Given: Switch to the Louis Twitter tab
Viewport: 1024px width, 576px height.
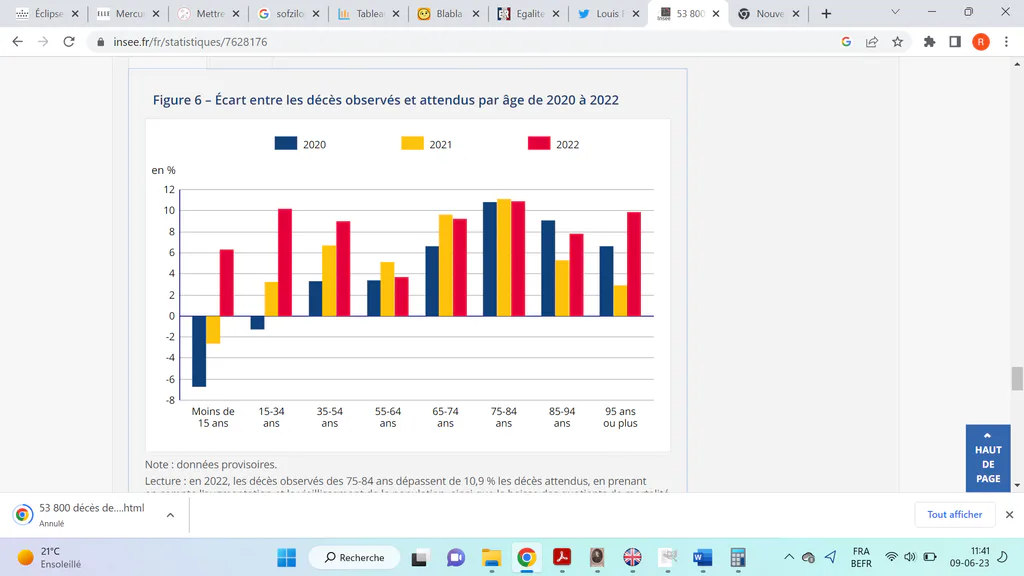Looking at the screenshot, I should 609,14.
